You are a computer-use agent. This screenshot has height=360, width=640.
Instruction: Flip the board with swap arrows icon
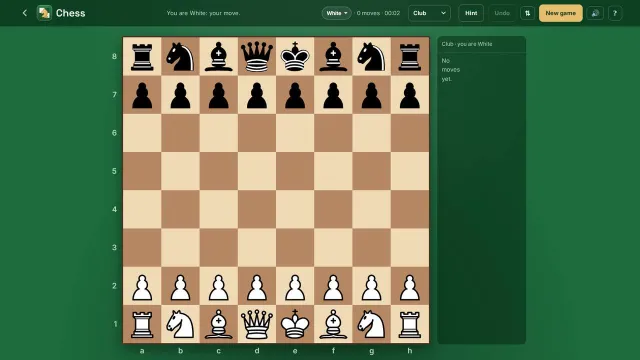[527, 13]
